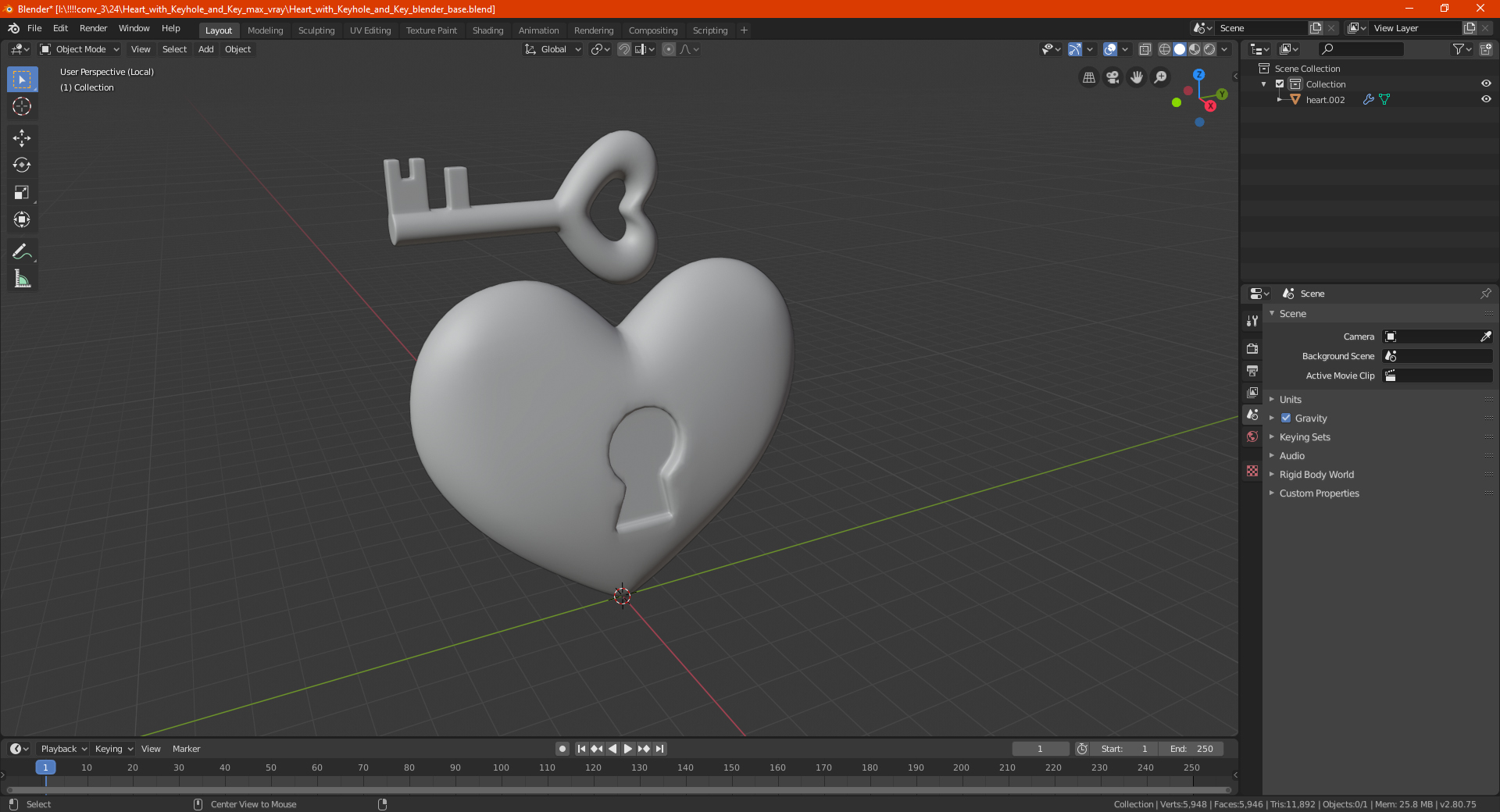The image size is (1500, 812).
Task: Toggle viewport gizmos display
Action: (x=1075, y=49)
